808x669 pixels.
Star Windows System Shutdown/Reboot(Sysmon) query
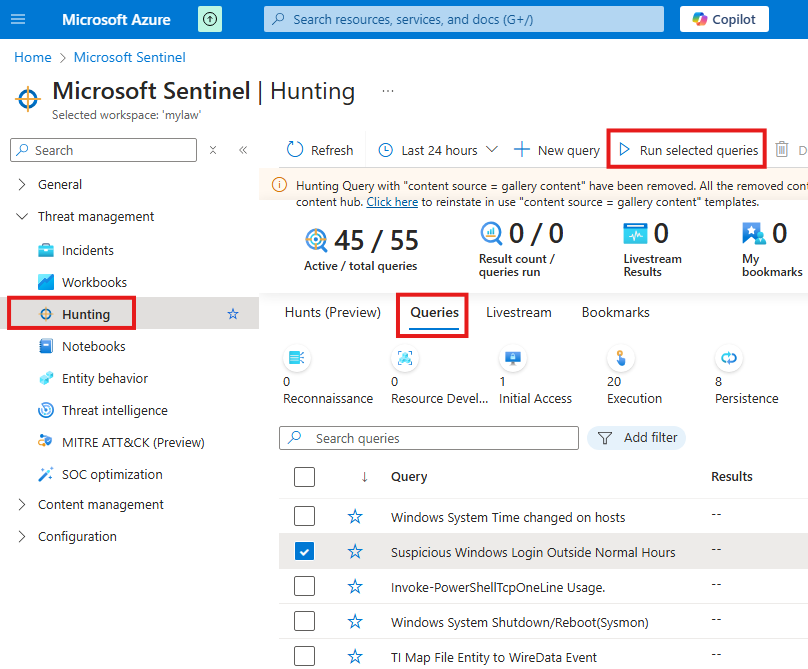[355, 622]
